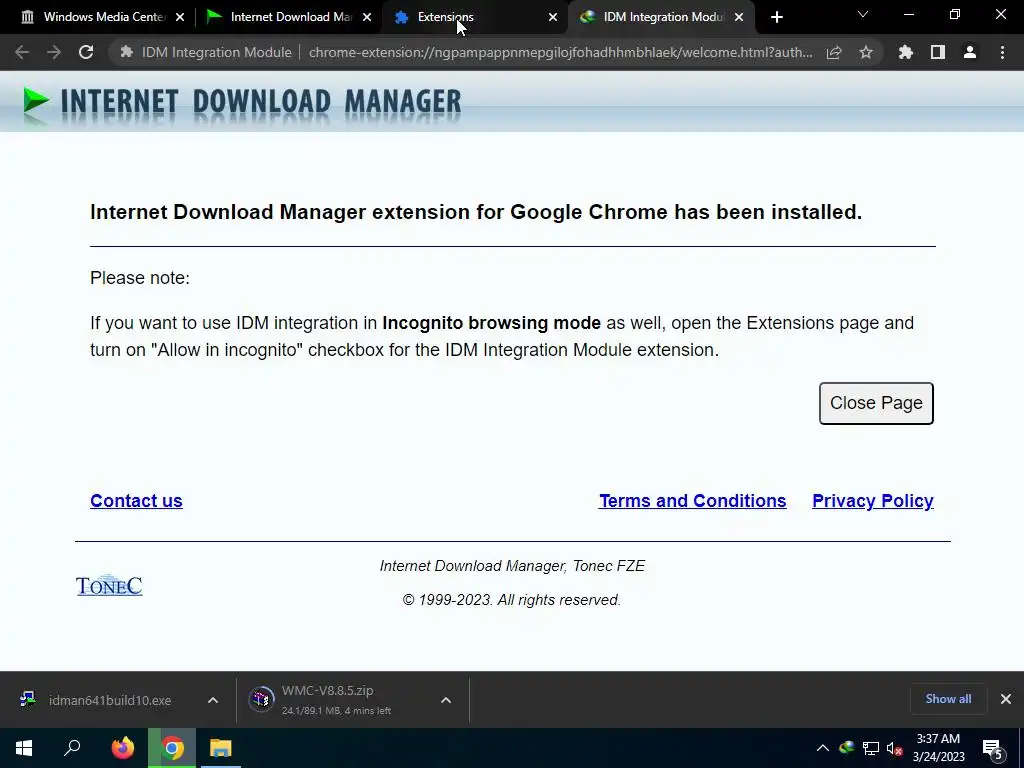Open the Chrome extensions puzzle menu

click(x=906, y=52)
